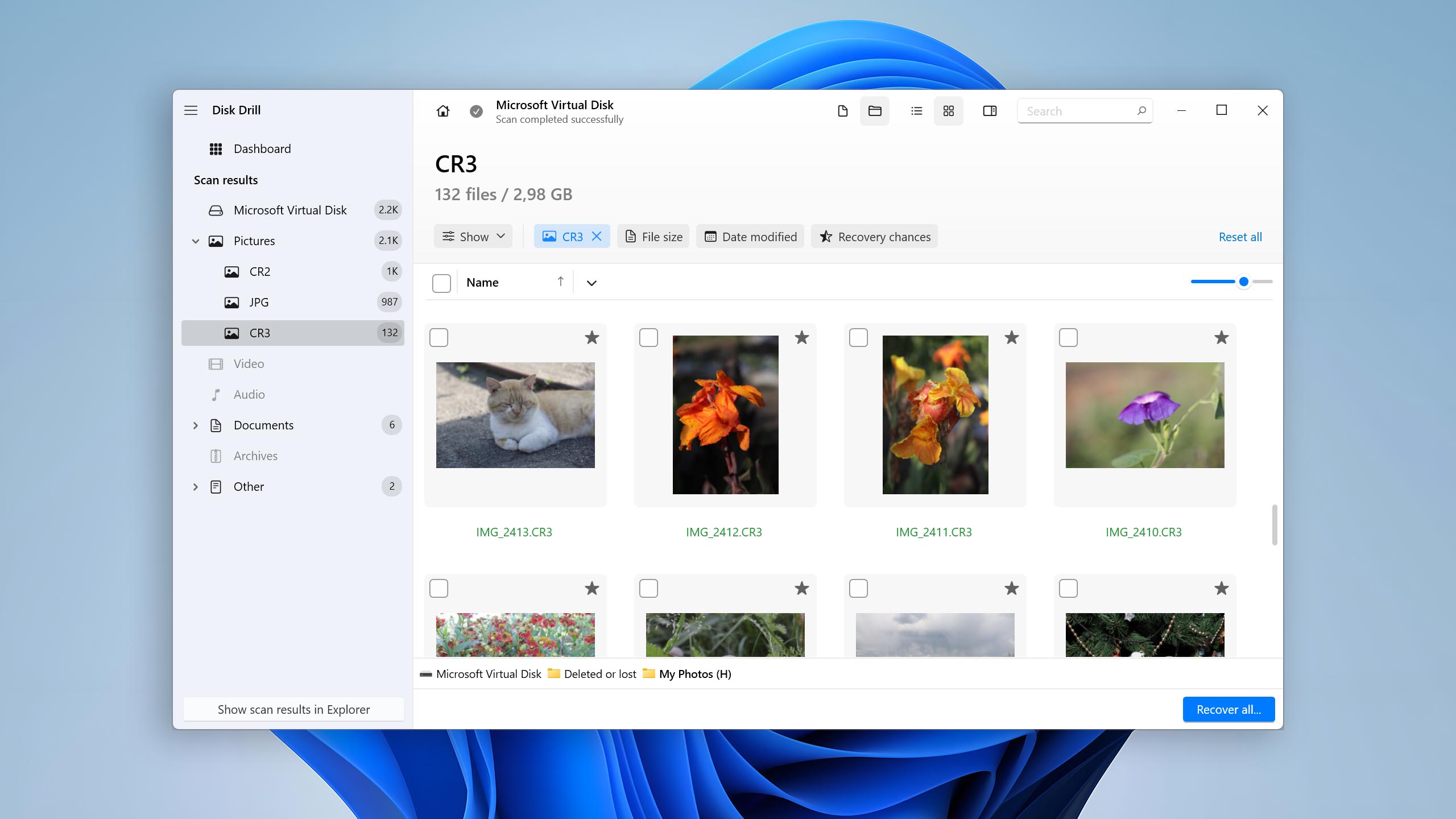Viewport: 1456px width, 819px height.
Task: Check the box on the green grass photo
Action: click(649, 588)
